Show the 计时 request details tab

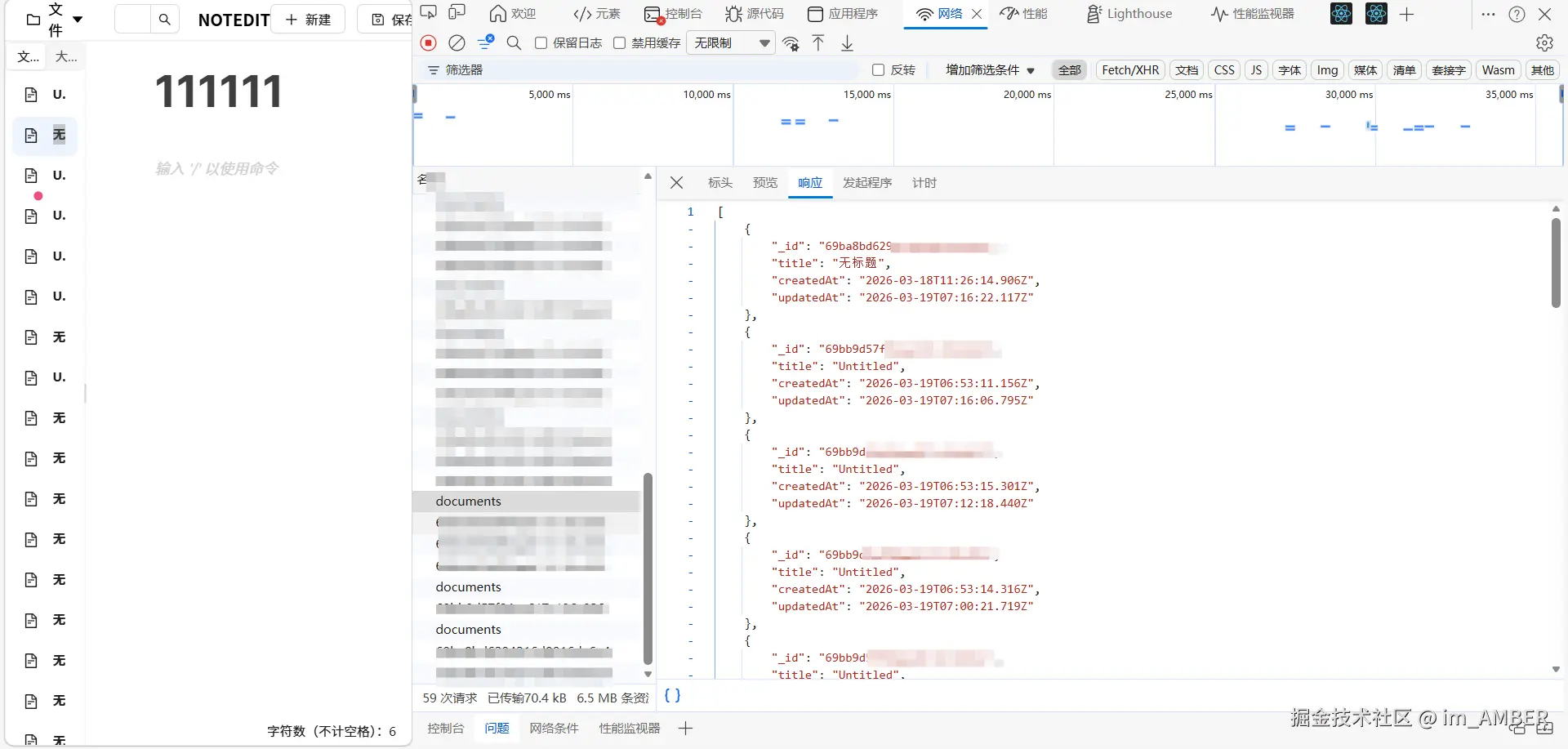tap(924, 183)
